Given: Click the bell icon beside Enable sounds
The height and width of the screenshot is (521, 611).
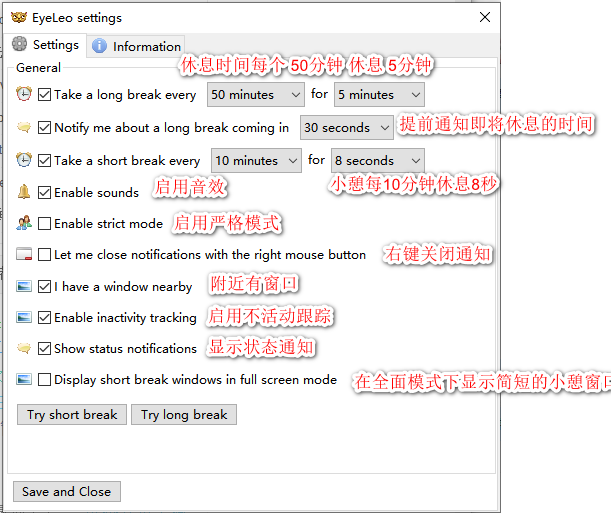Looking at the screenshot, I should point(24,192).
